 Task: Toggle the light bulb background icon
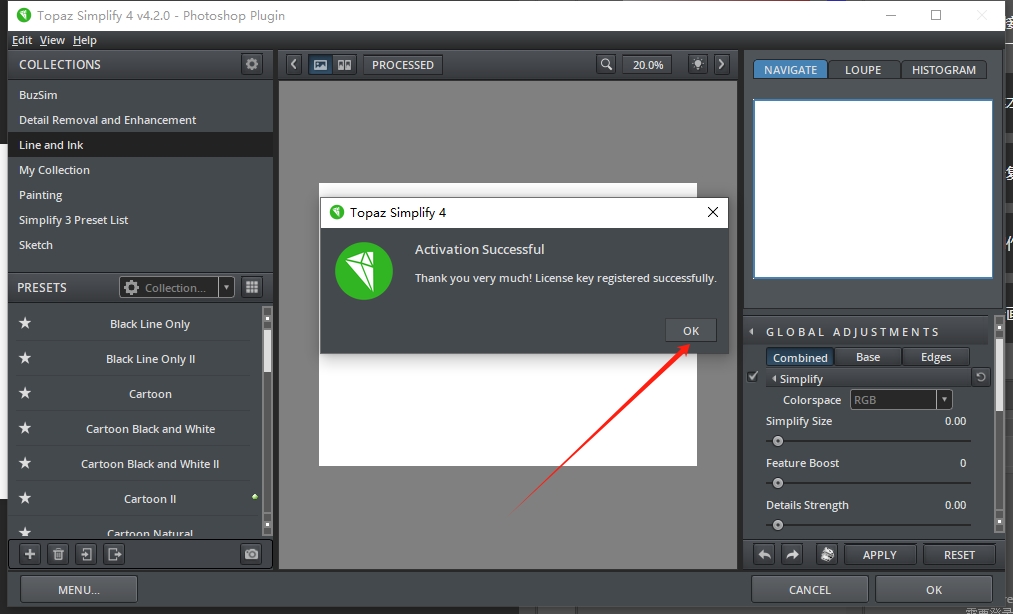click(698, 65)
